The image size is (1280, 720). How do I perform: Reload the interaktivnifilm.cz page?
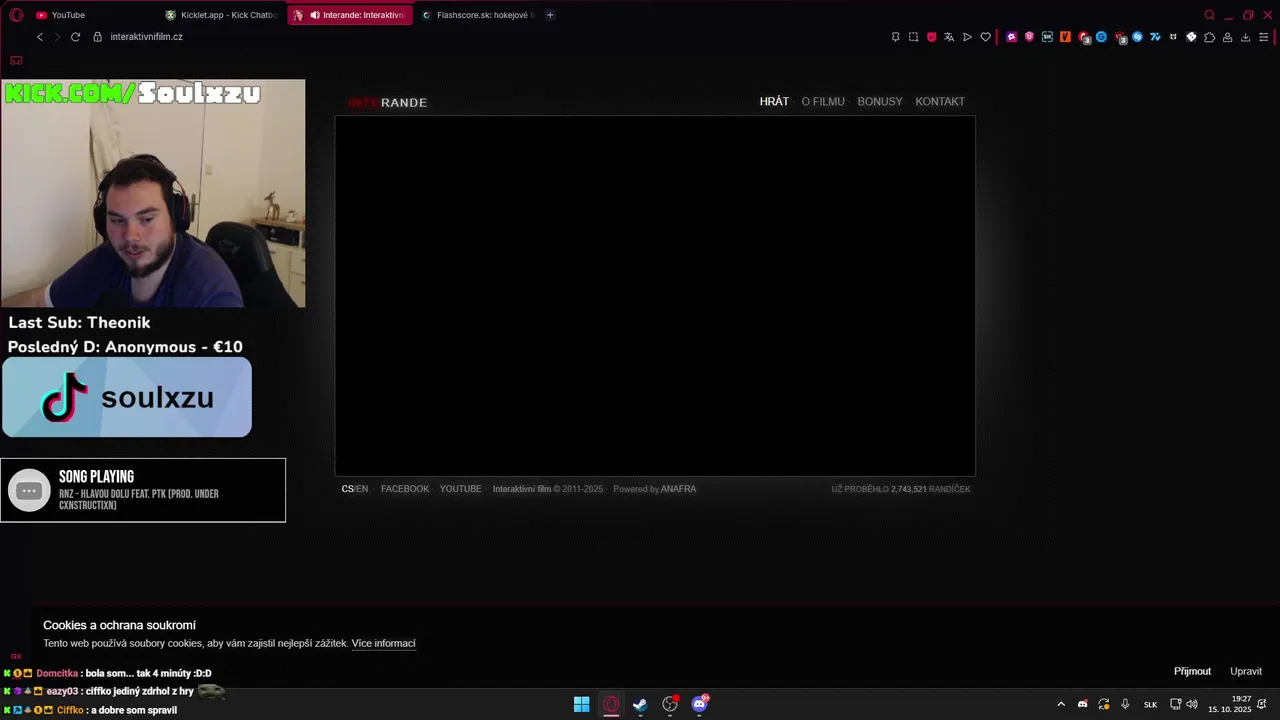click(x=75, y=37)
